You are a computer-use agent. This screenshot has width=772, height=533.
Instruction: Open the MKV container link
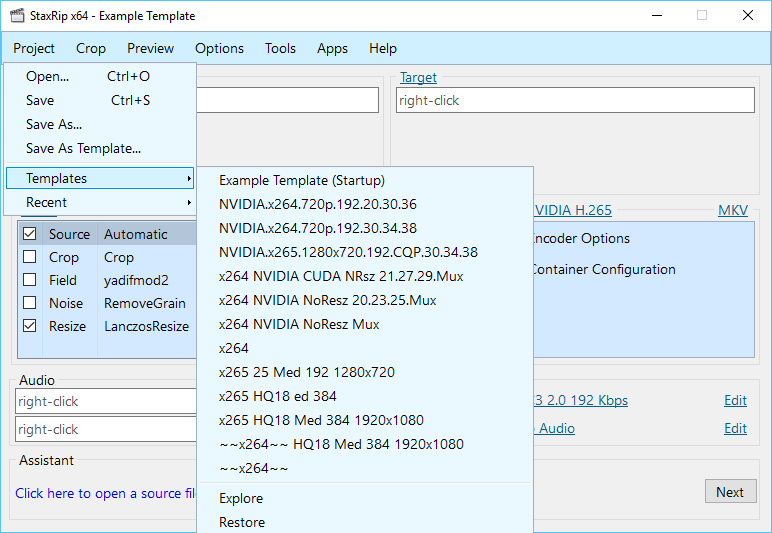[733, 210]
